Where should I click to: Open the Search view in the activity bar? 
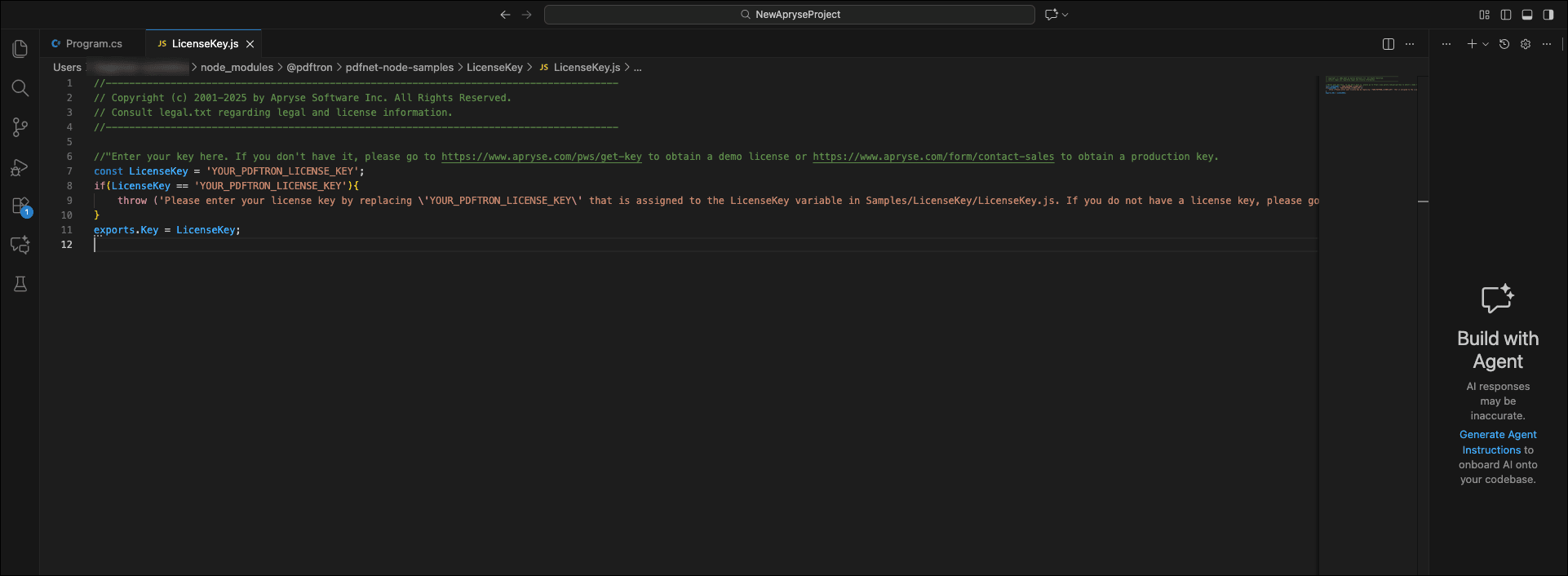point(20,88)
